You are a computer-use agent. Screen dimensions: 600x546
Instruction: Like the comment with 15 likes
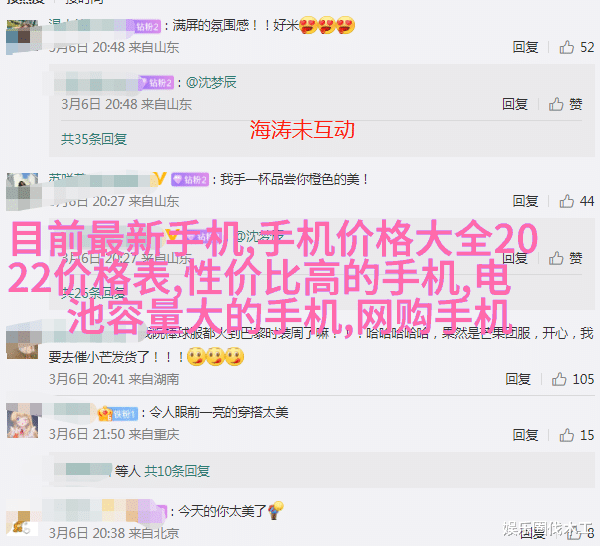click(x=576, y=435)
